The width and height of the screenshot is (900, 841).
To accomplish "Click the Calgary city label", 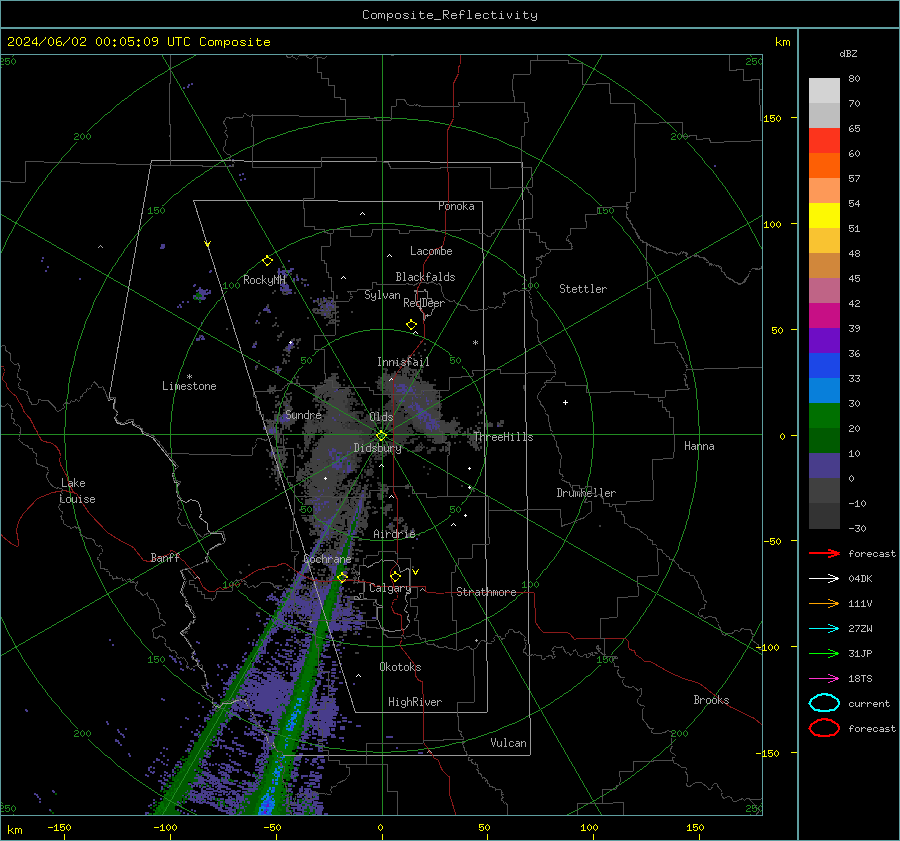I will [x=390, y=588].
